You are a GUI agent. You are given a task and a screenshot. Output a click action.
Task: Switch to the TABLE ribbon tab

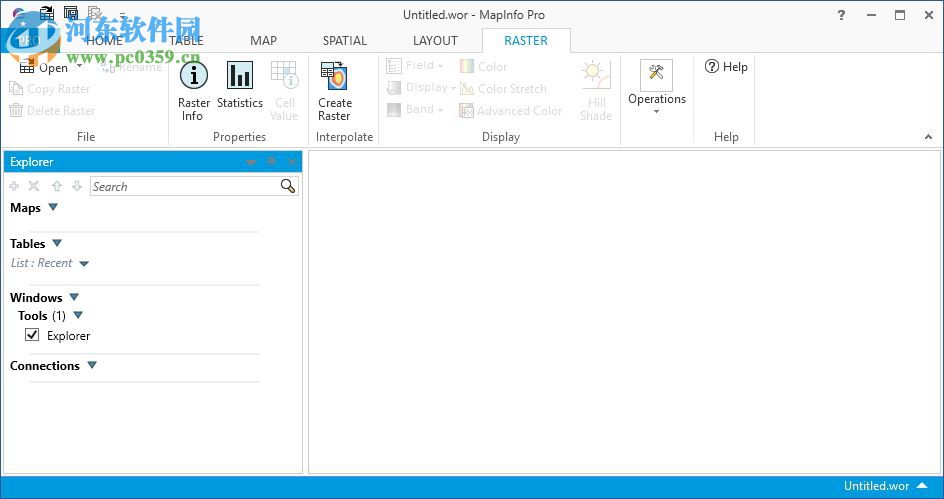coord(186,40)
